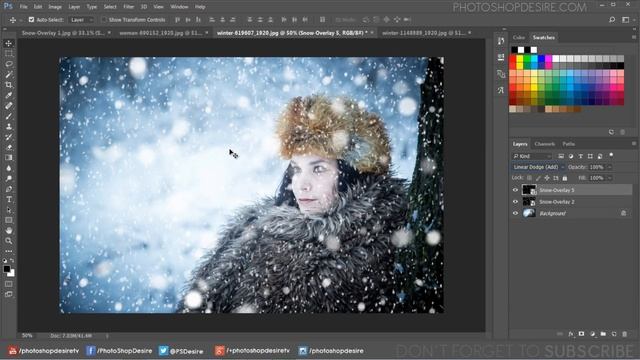640x360 pixels.
Task: Open the Window menu
Action: [x=179, y=7]
